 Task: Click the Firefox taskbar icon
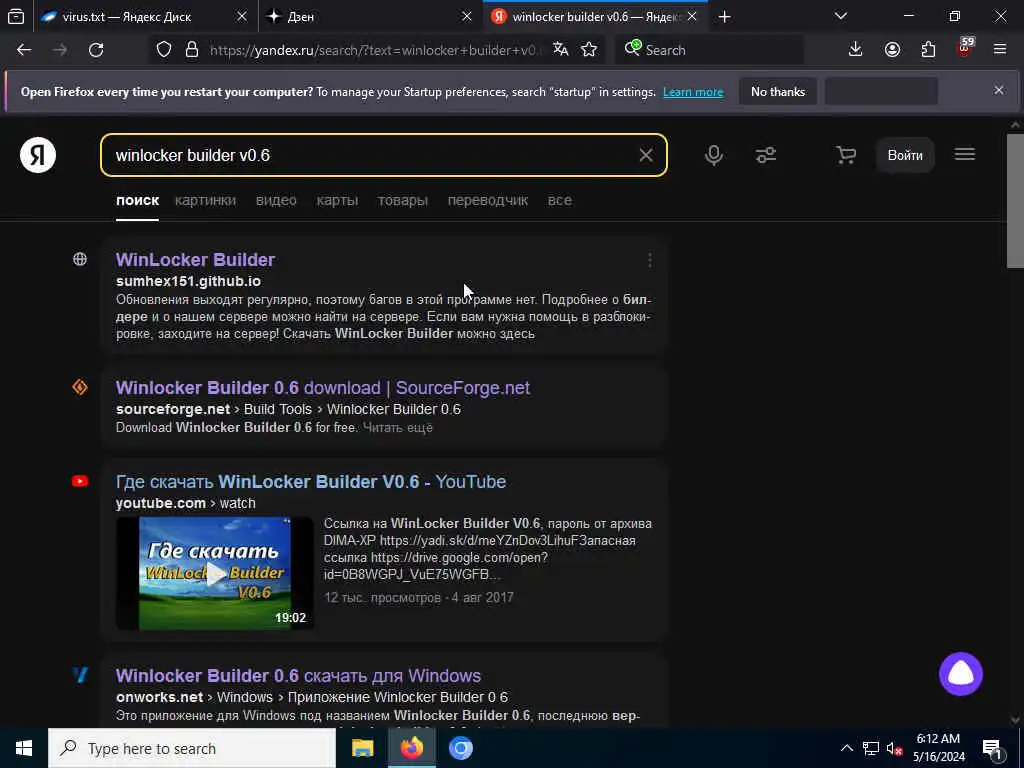pyautogui.click(x=411, y=748)
